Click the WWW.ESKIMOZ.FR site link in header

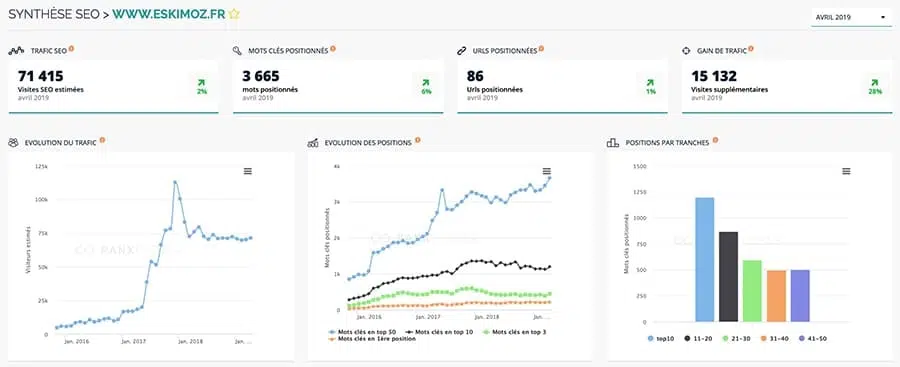click(168, 14)
